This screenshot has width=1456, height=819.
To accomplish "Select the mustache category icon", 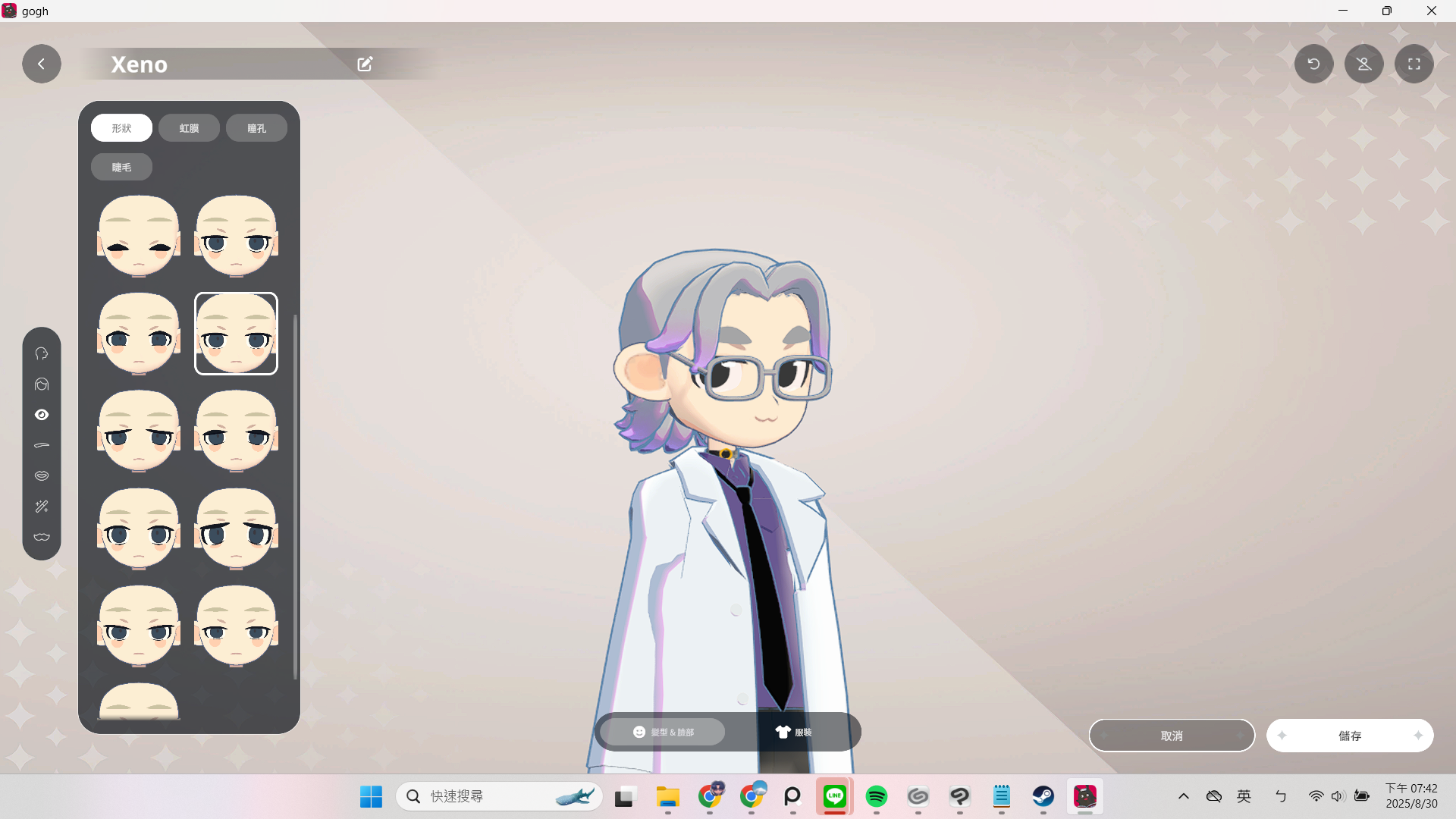I will (x=42, y=537).
